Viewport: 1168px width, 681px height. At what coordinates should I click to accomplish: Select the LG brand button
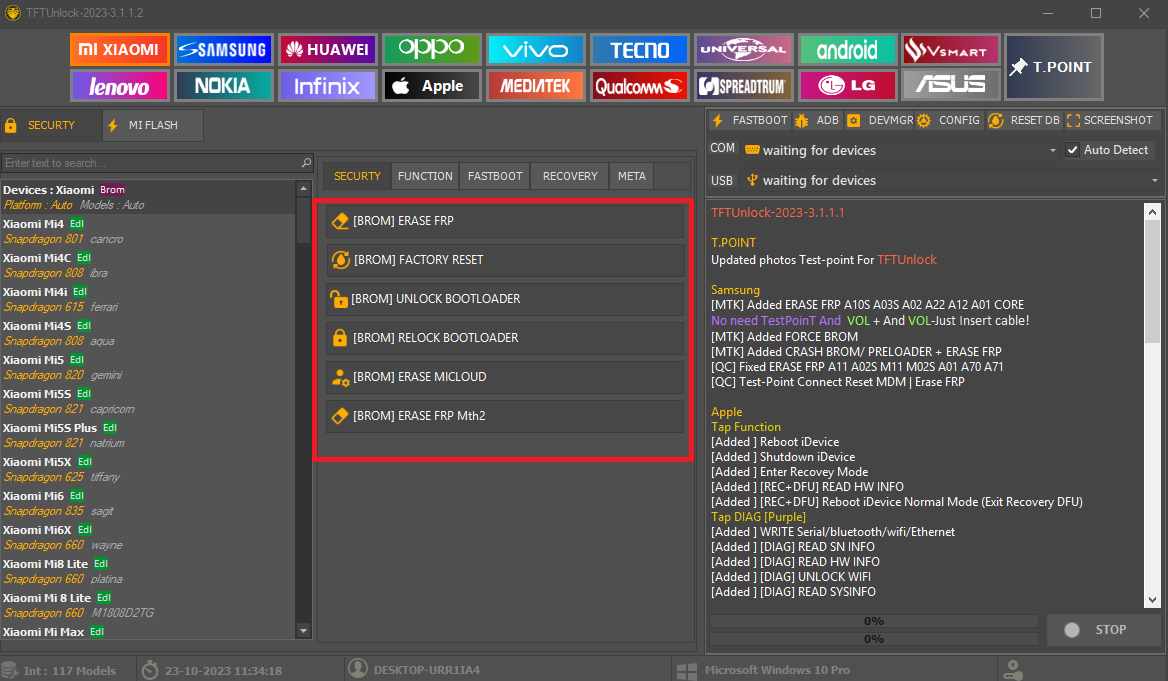(x=847, y=86)
